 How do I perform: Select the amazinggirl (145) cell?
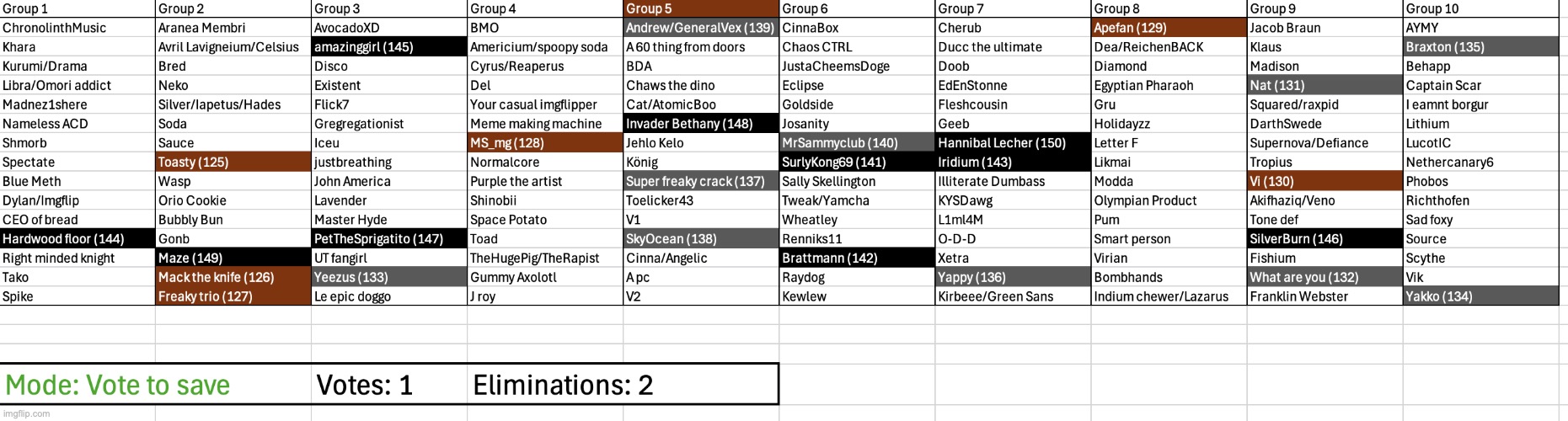[389, 47]
